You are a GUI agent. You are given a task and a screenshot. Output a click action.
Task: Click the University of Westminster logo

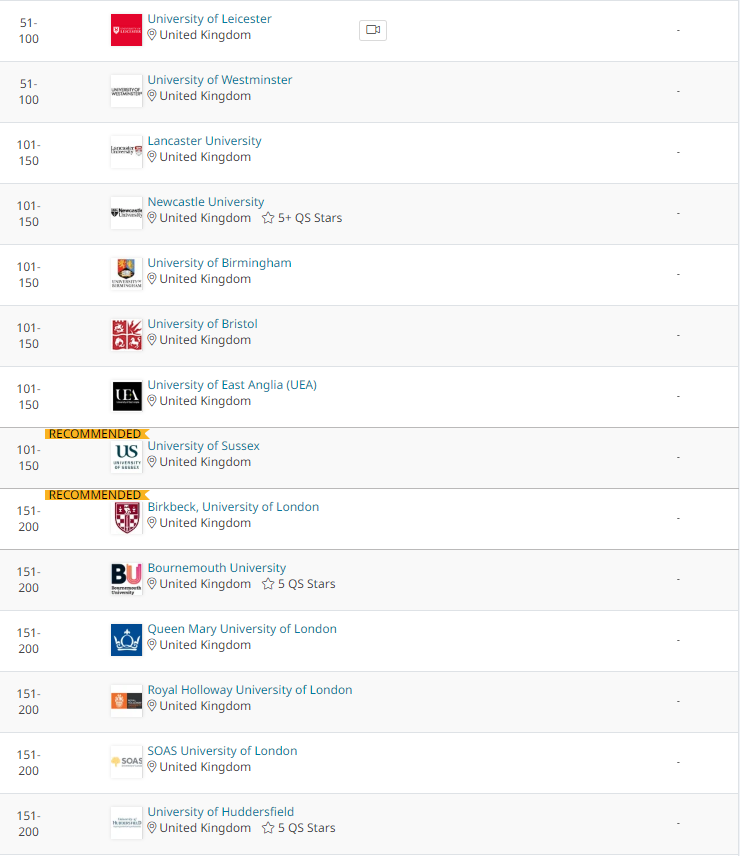click(x=126, y=91)
